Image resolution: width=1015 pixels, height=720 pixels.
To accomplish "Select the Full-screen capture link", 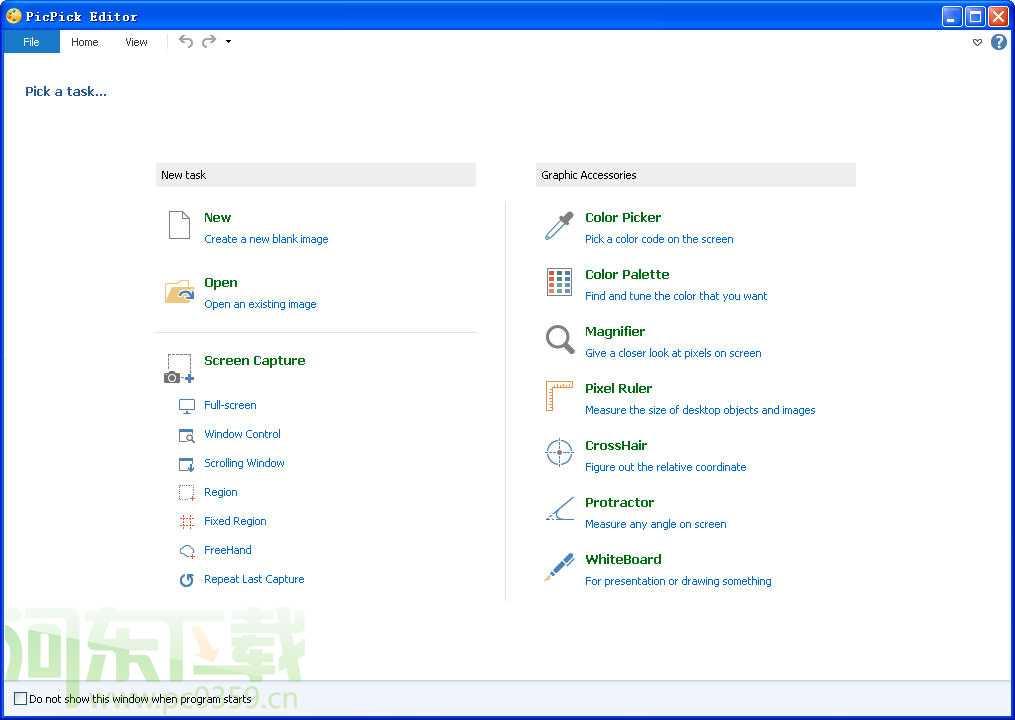I will [x=230, y=405].
